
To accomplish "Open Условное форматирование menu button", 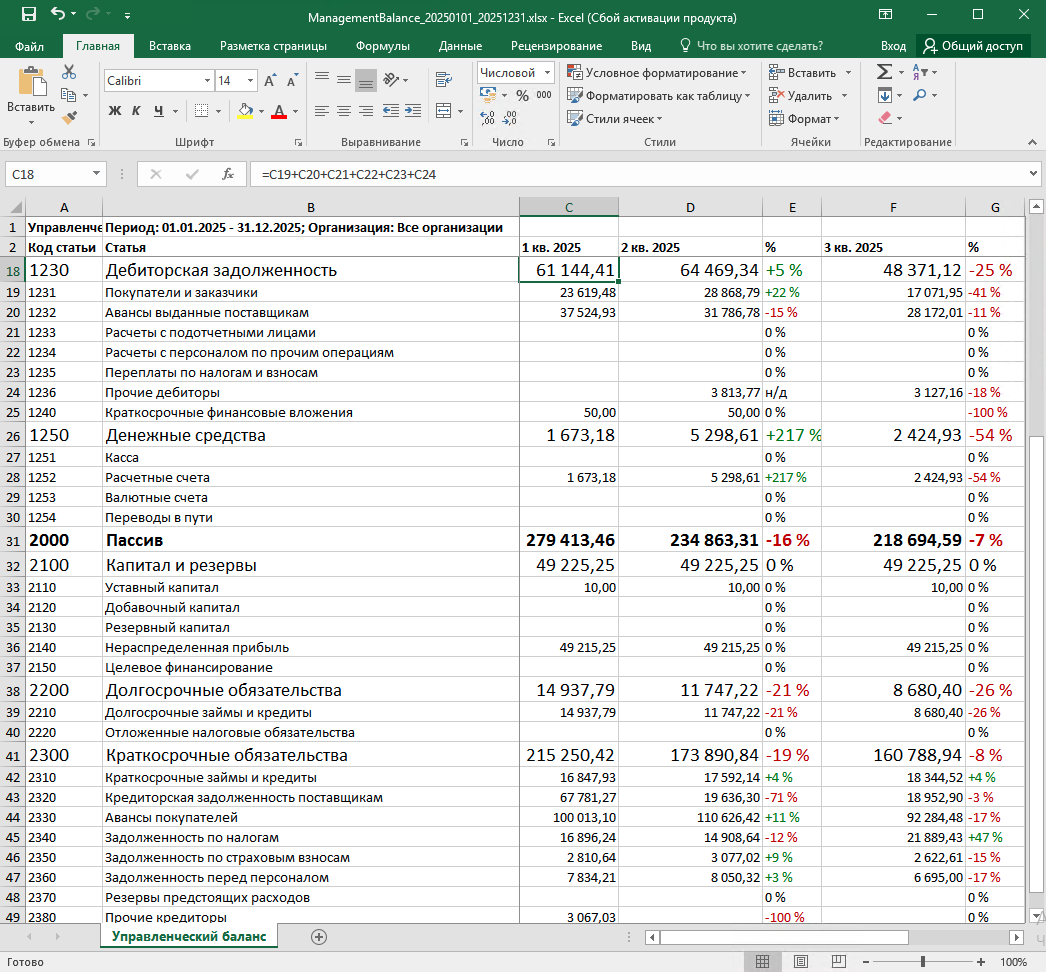I will 658,73.
